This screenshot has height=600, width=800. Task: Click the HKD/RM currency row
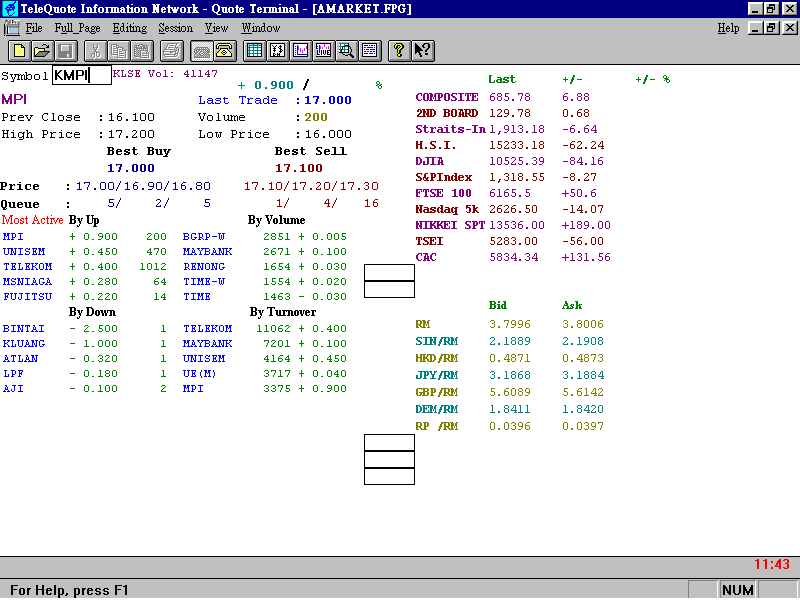[510, 358]
